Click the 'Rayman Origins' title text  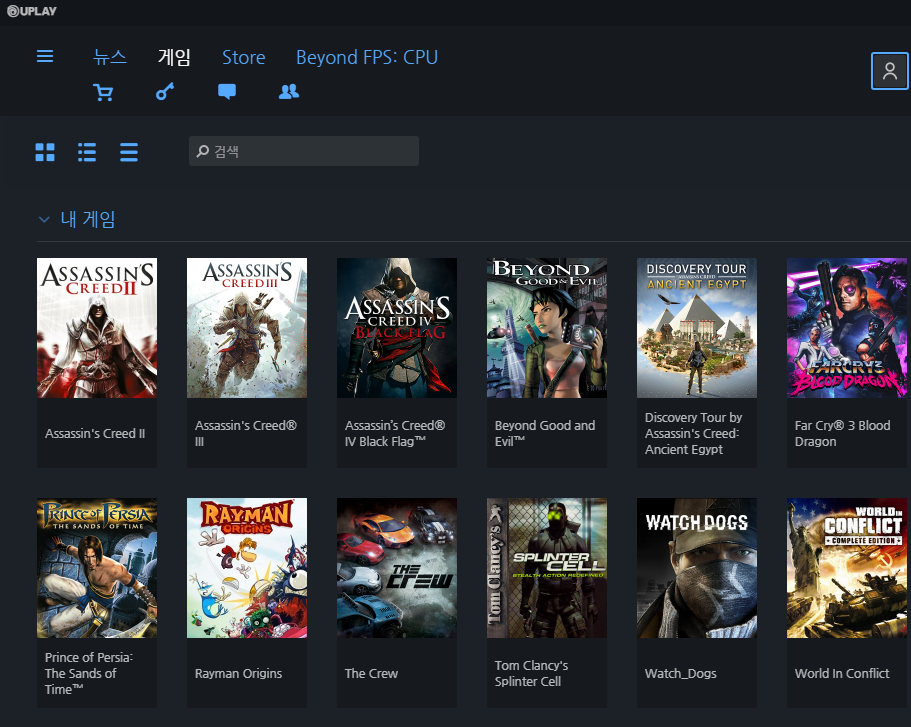click(x=238, y=674)
